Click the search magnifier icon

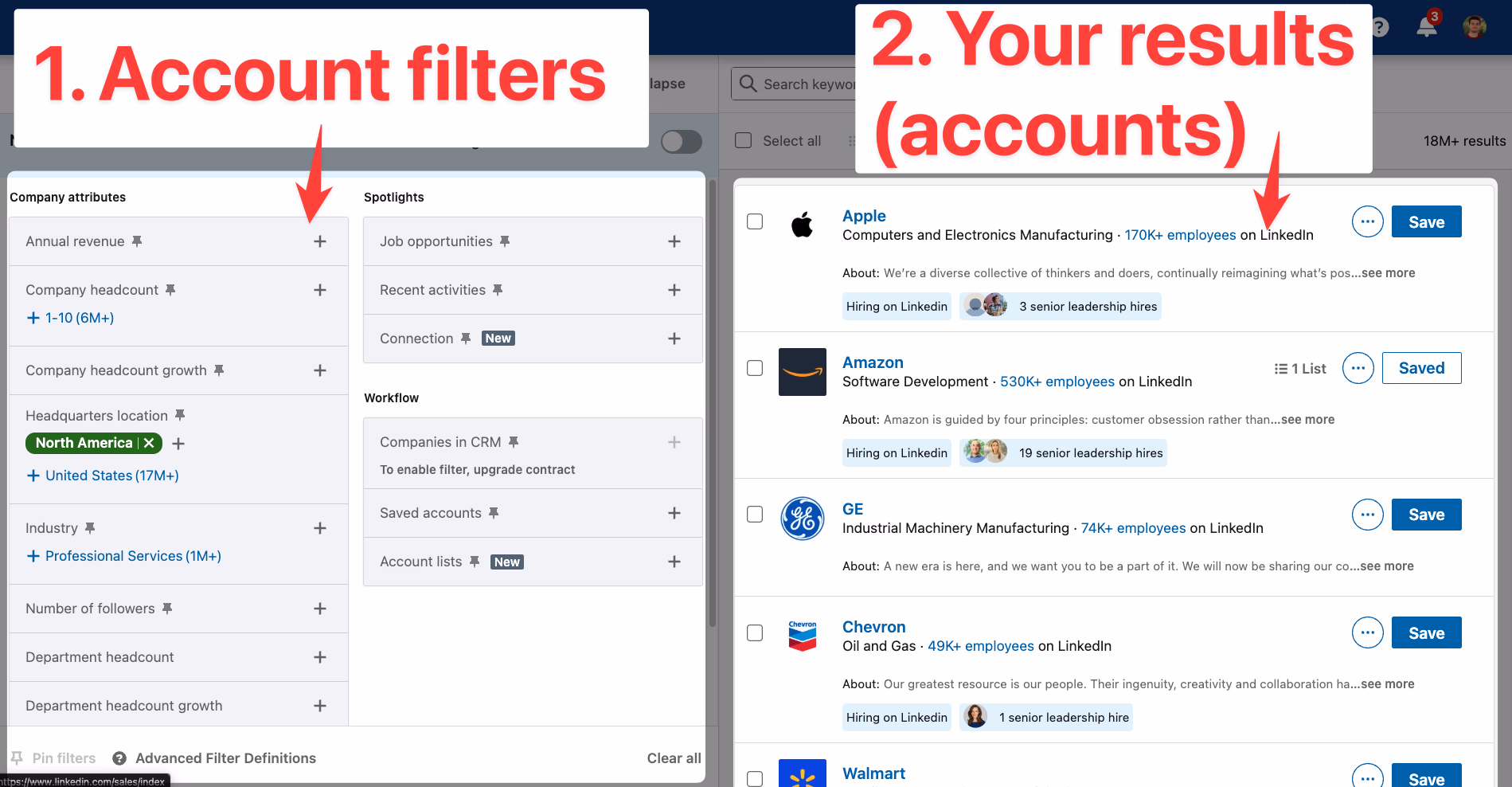[748, 84]
